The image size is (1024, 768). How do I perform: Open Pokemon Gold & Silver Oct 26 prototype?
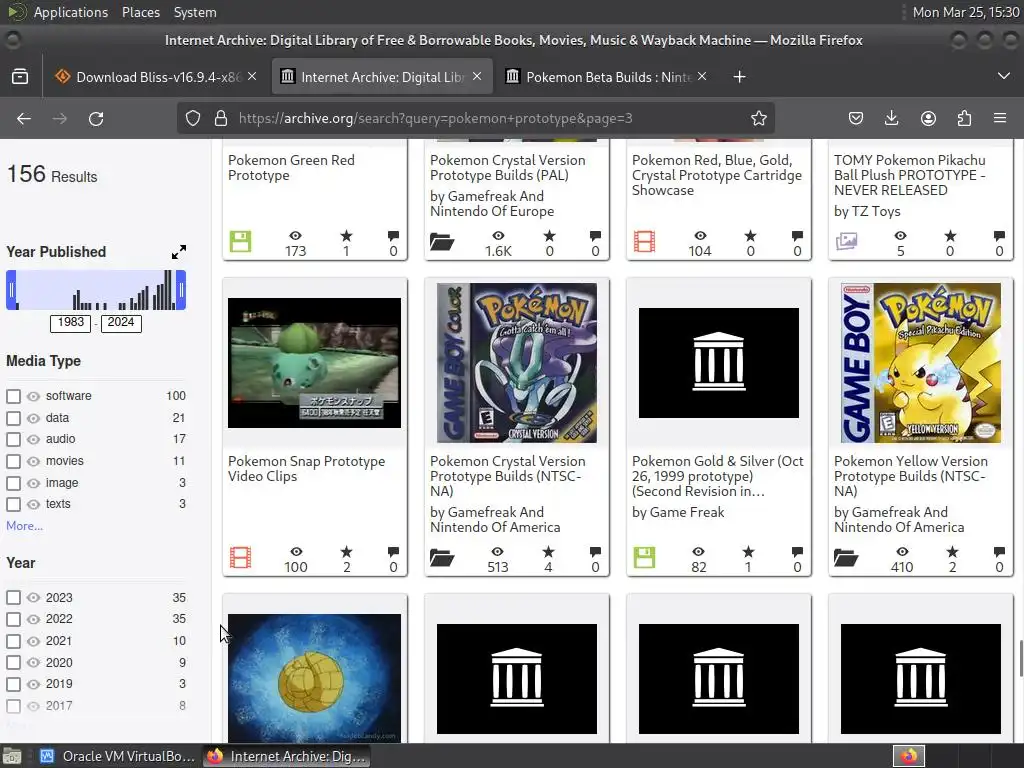click(717, 476)
